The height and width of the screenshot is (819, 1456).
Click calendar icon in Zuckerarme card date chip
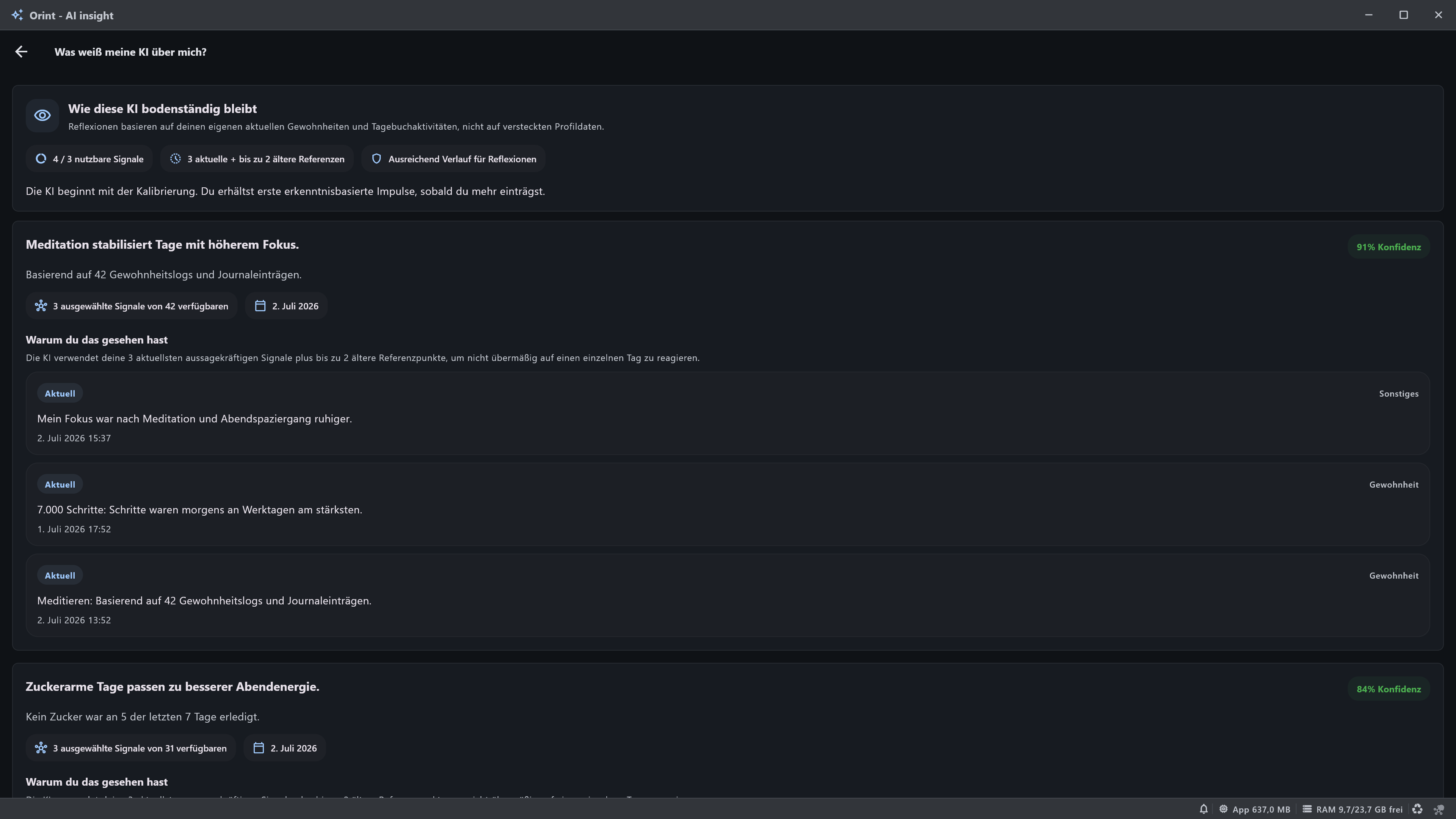[258, 748]
